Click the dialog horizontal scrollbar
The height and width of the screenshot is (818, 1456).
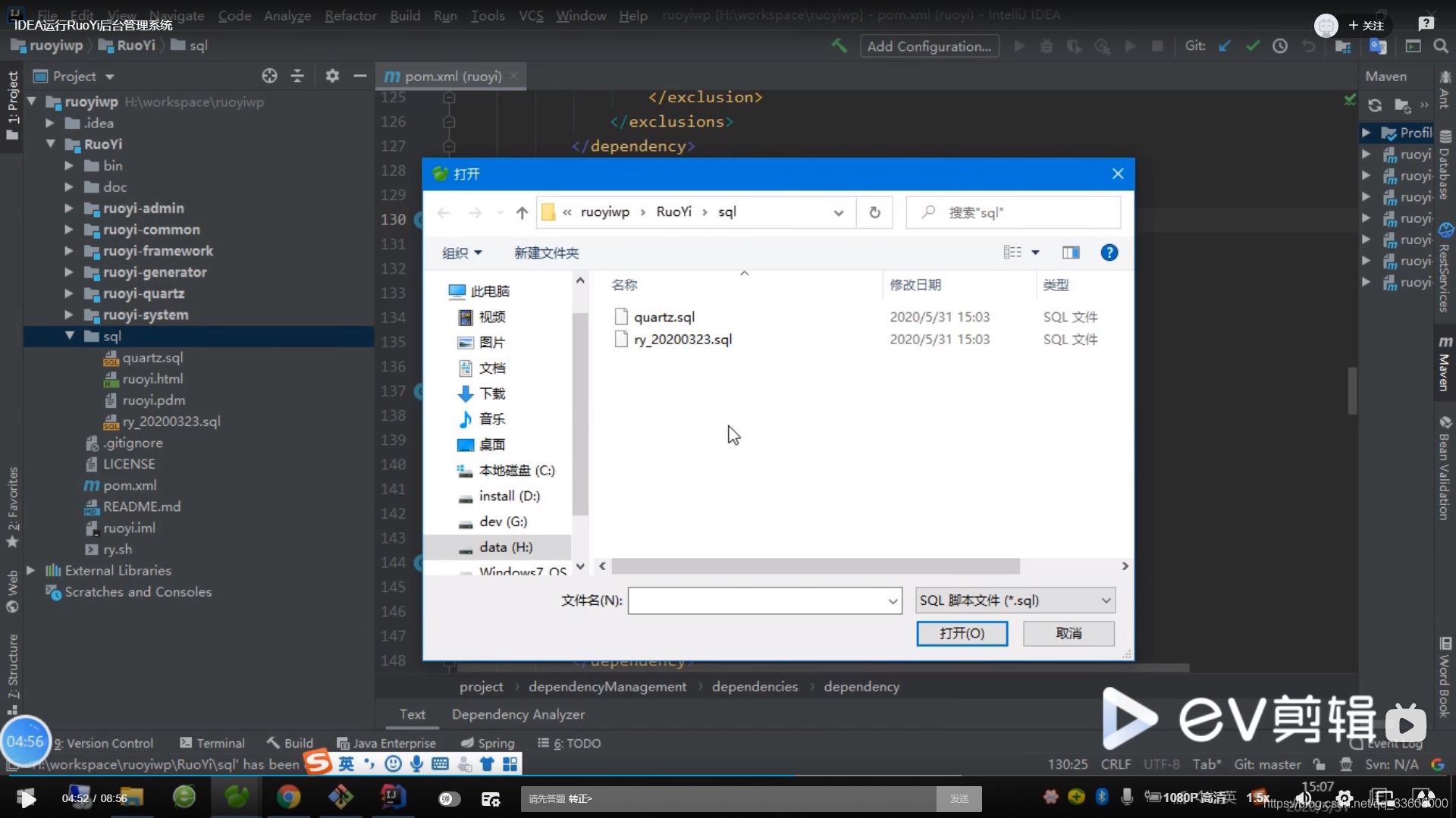(x=816, y=566)
